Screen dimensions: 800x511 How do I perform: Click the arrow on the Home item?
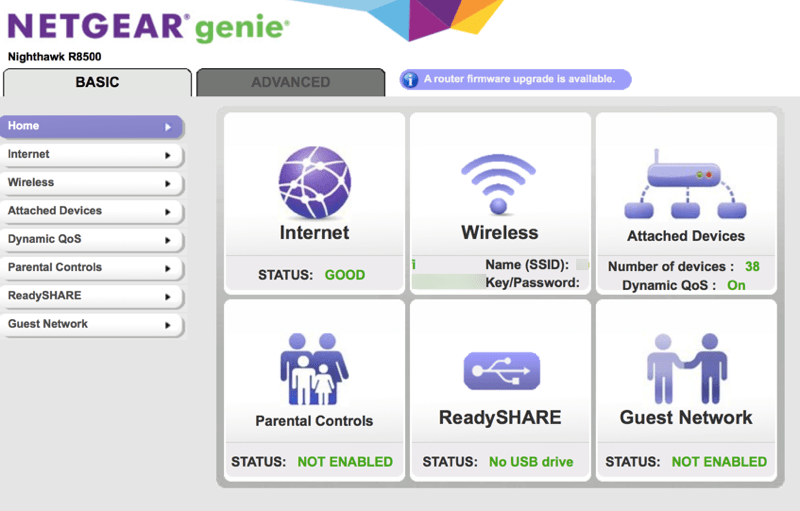(168, 127)
